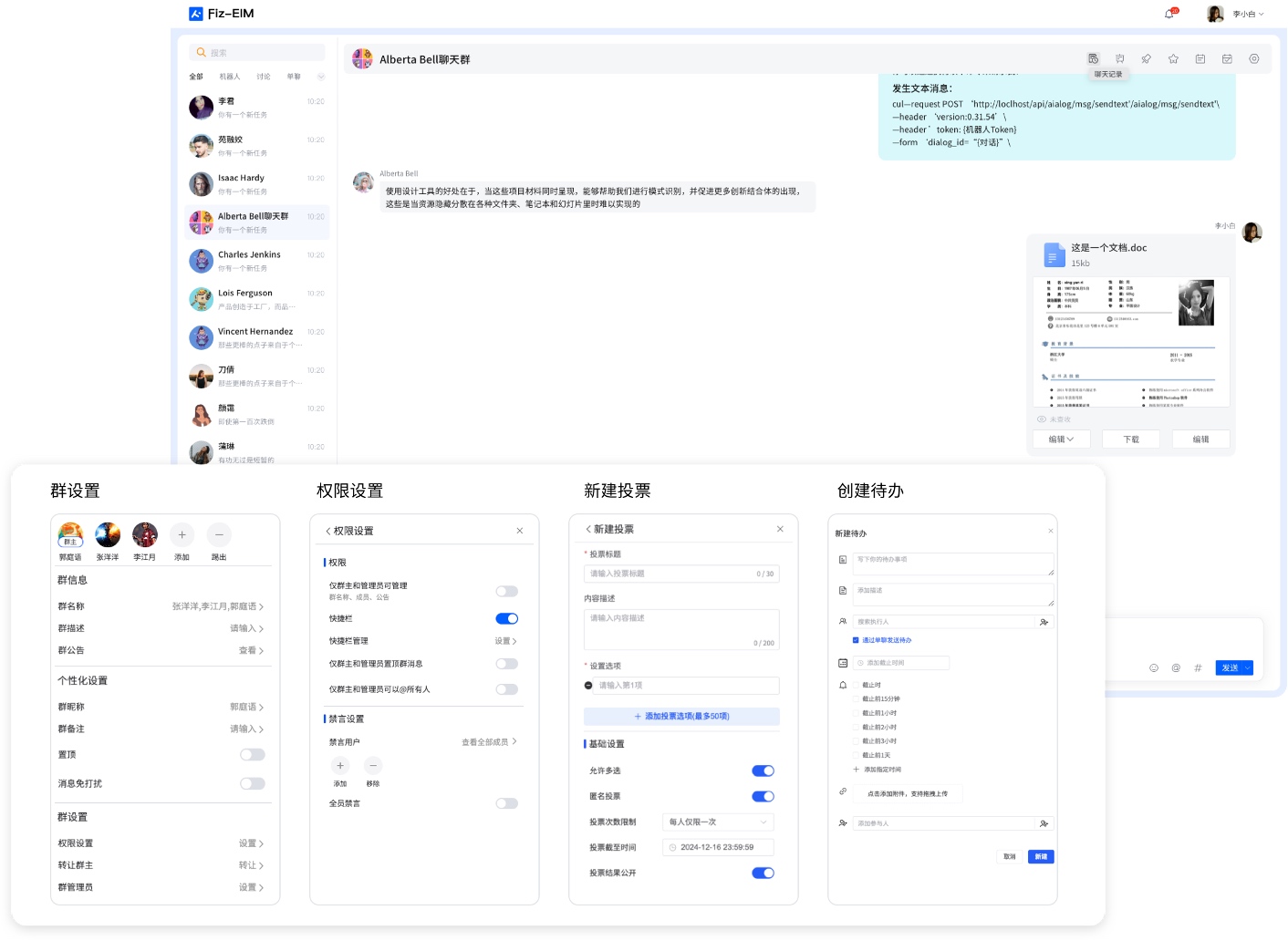
Task: Click the # topic icon
Action: 1198,668
